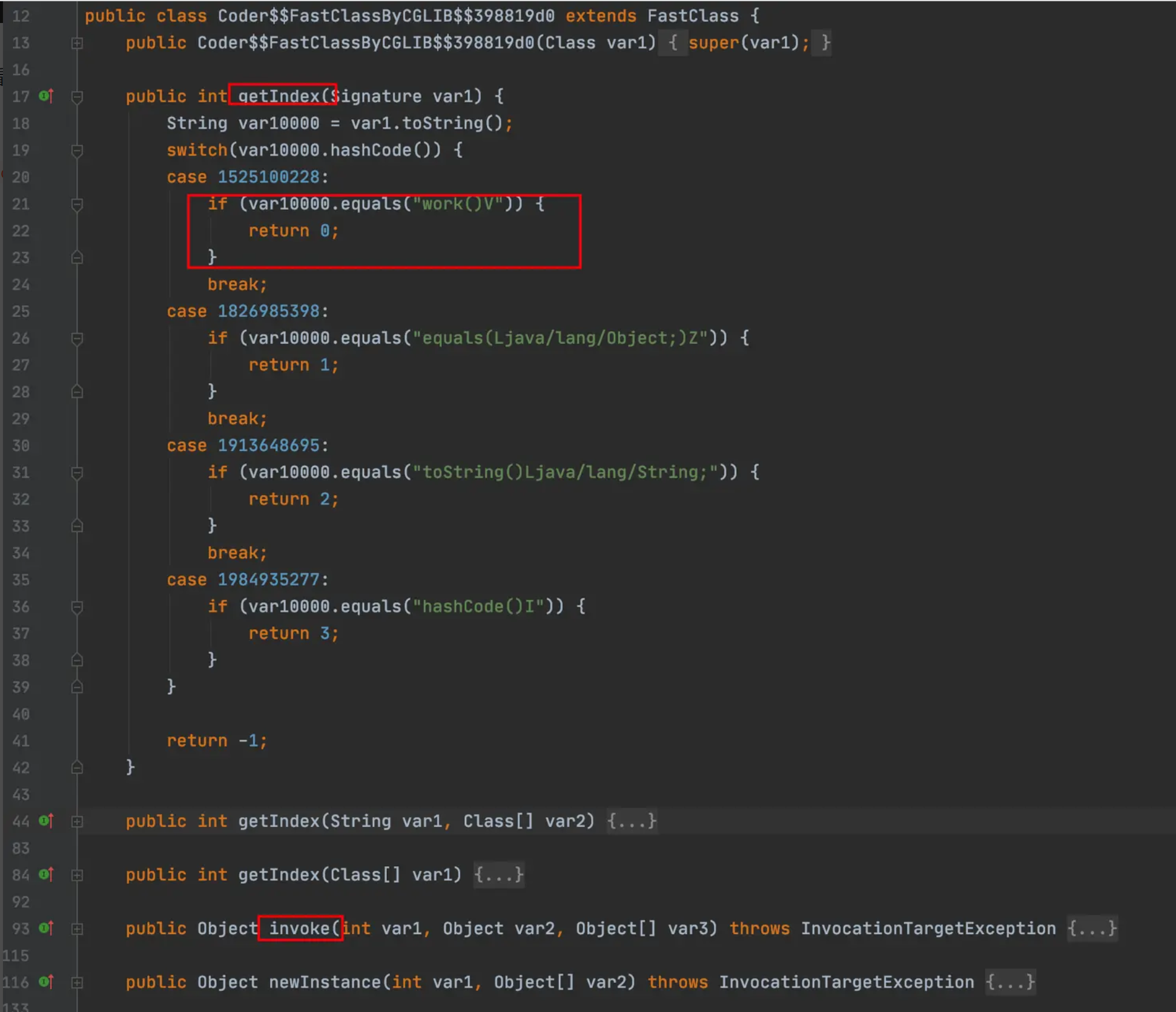Collapse switch block on line 19
The image size is (1176, 1012).
[x=77, y=151]
